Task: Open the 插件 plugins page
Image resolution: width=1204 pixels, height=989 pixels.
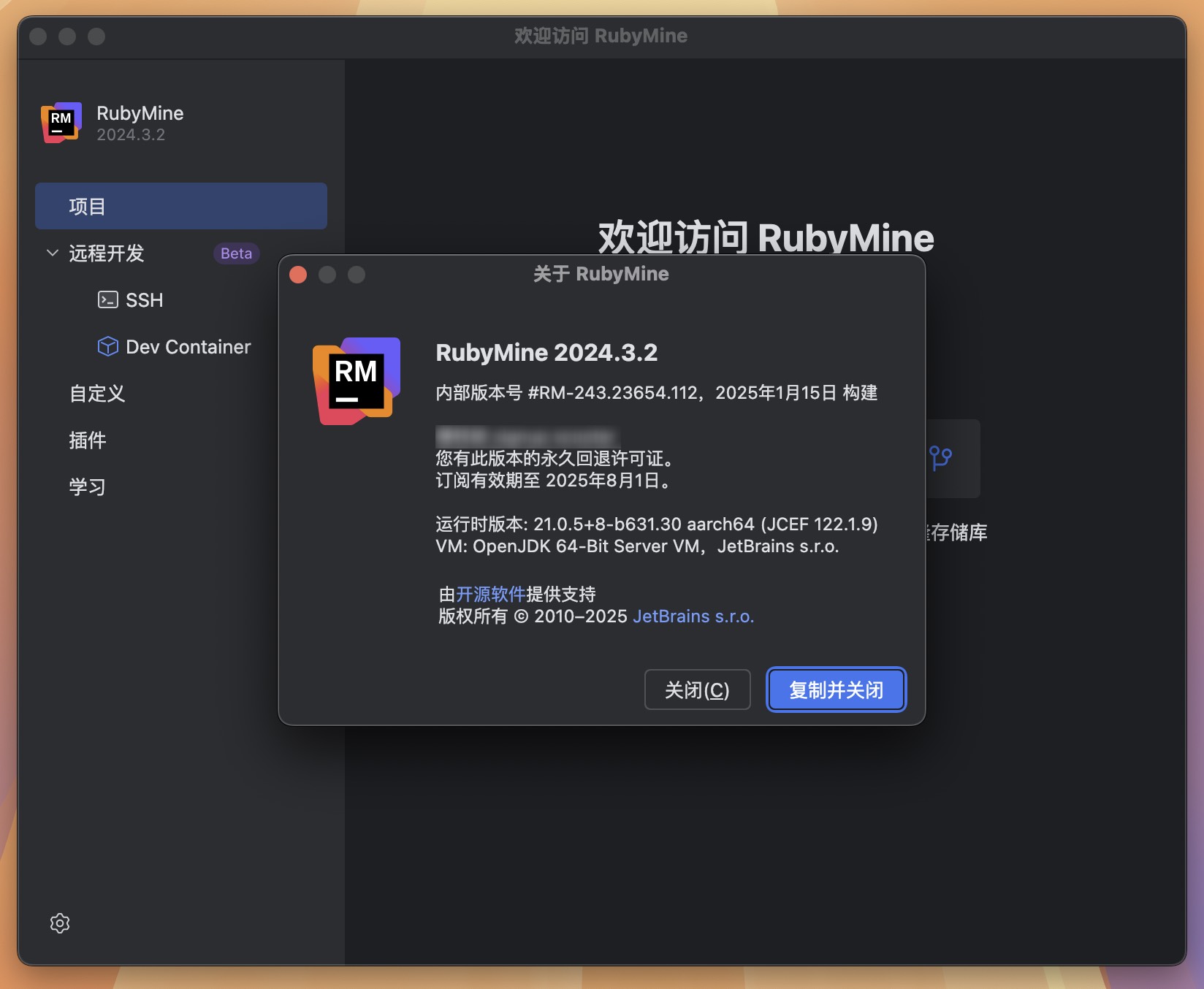Action: point(88,440)
